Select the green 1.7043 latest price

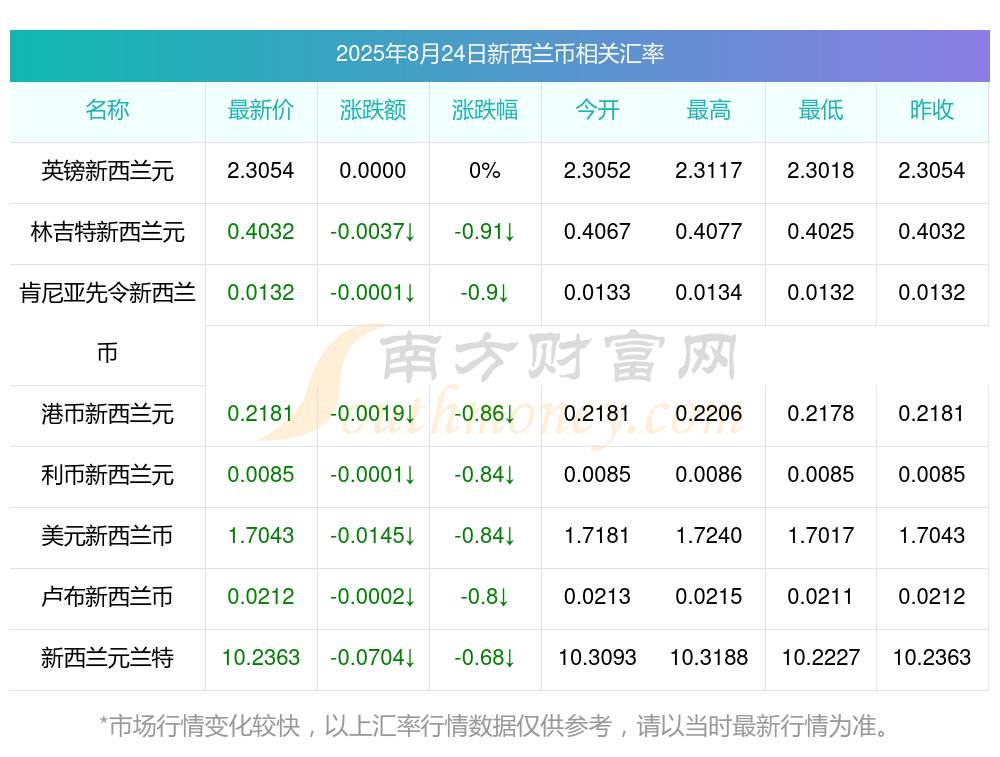coord(261,535)
